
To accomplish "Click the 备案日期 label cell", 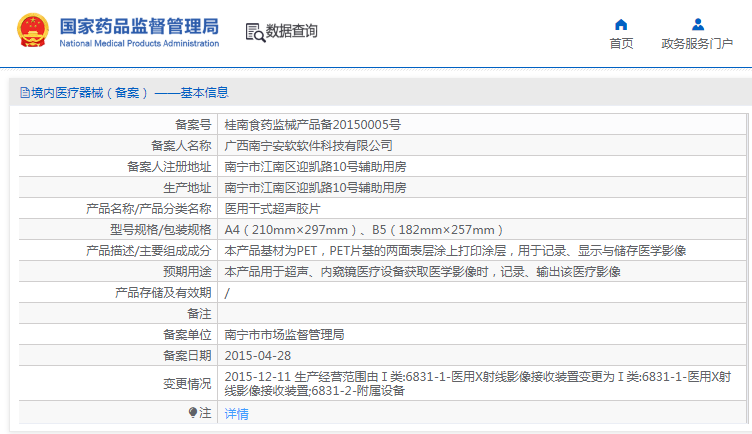I will (118, 356).
